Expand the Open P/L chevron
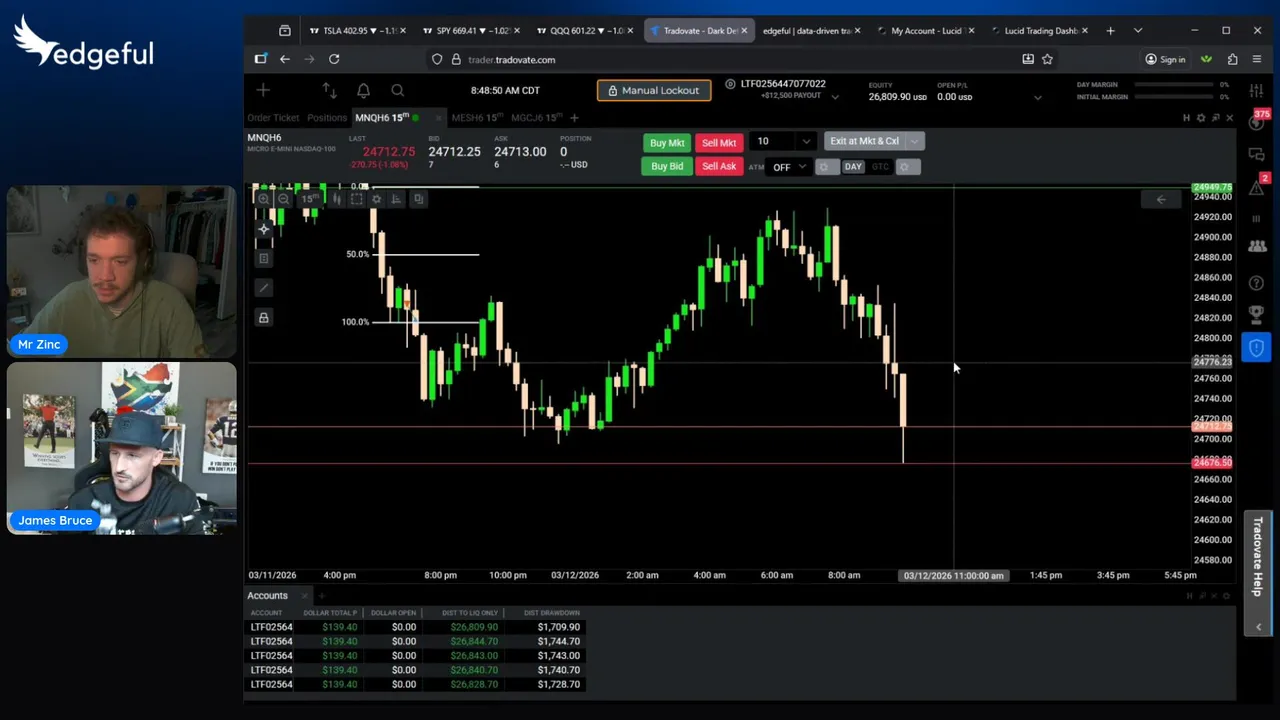1280x720 pixels. point(1037,97)
